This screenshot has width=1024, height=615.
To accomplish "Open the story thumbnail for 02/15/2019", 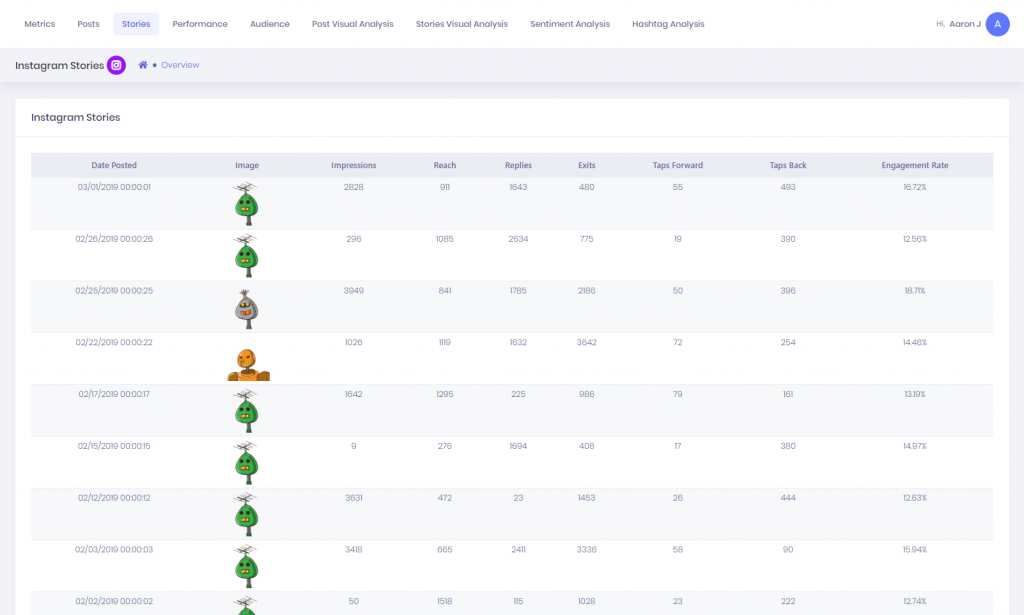I will 246,462.
